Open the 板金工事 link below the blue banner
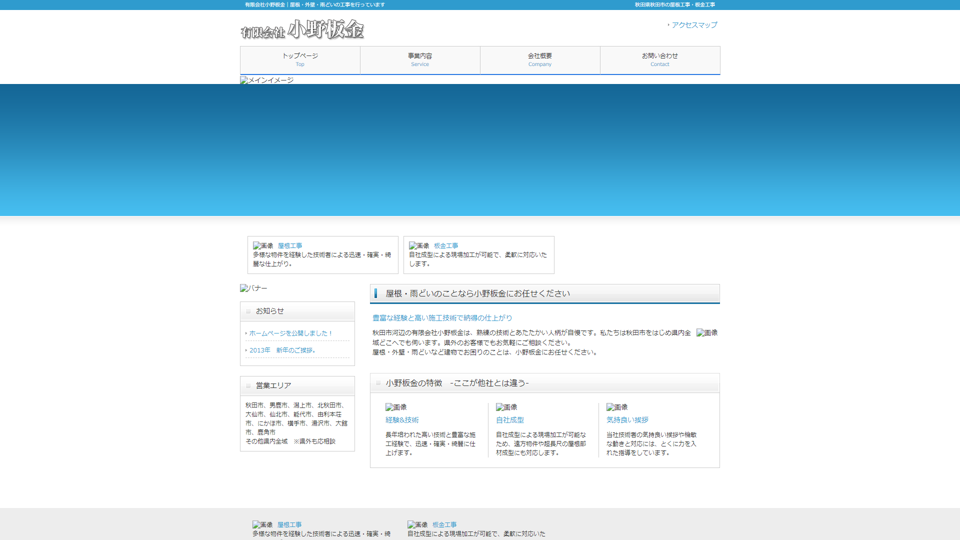The width and height of the screenshot is (960, 540). pyautogui.click(x=446, y=246)
